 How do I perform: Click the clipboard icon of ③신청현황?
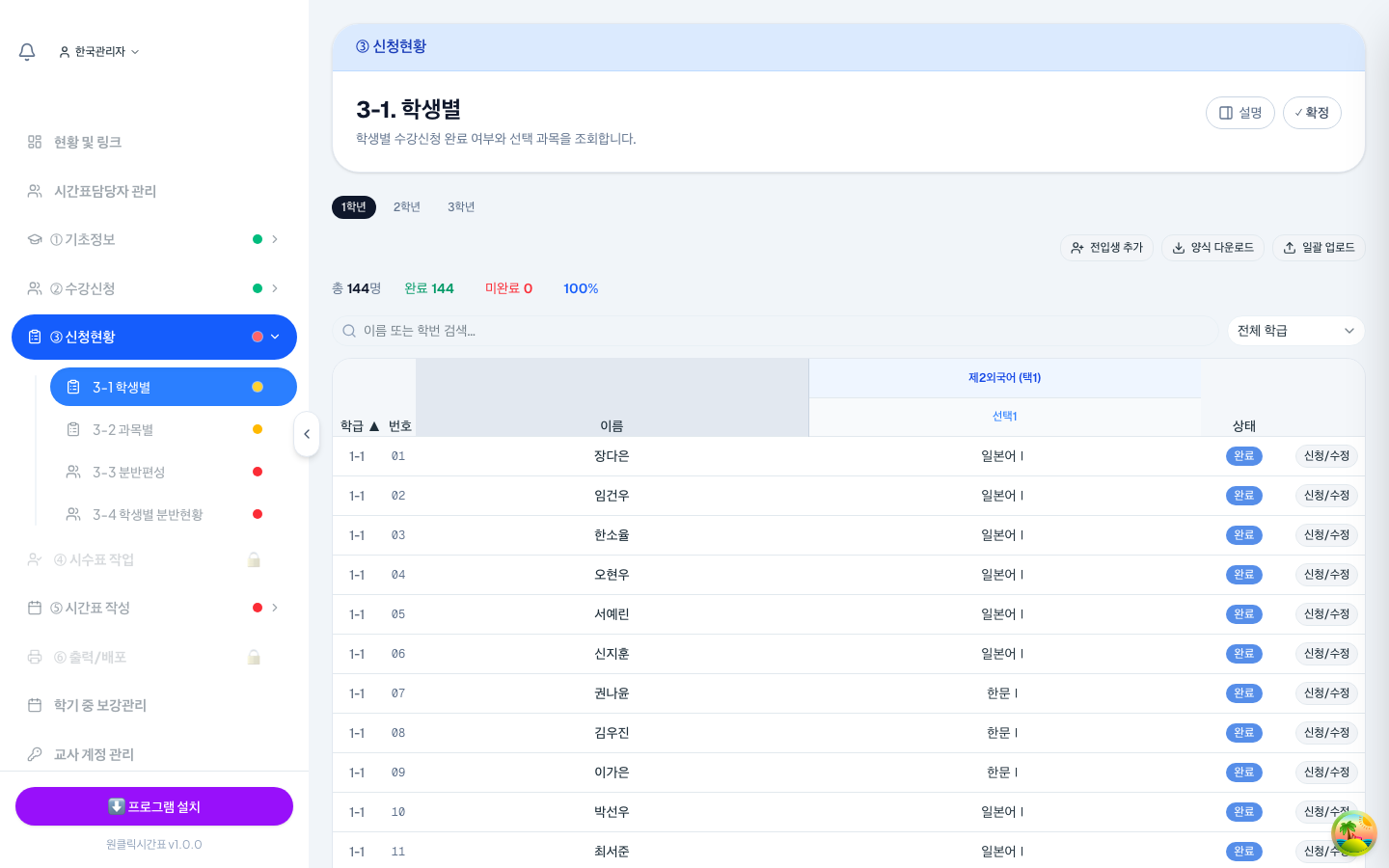pos(35,337)
